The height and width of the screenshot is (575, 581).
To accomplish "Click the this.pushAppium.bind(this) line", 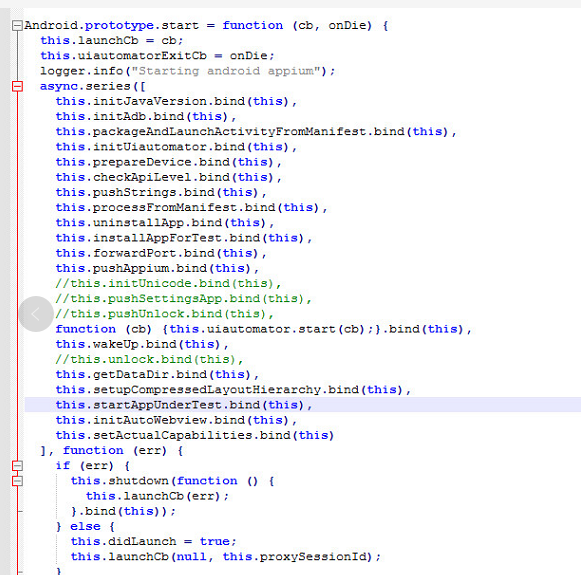I will (157, 269).
